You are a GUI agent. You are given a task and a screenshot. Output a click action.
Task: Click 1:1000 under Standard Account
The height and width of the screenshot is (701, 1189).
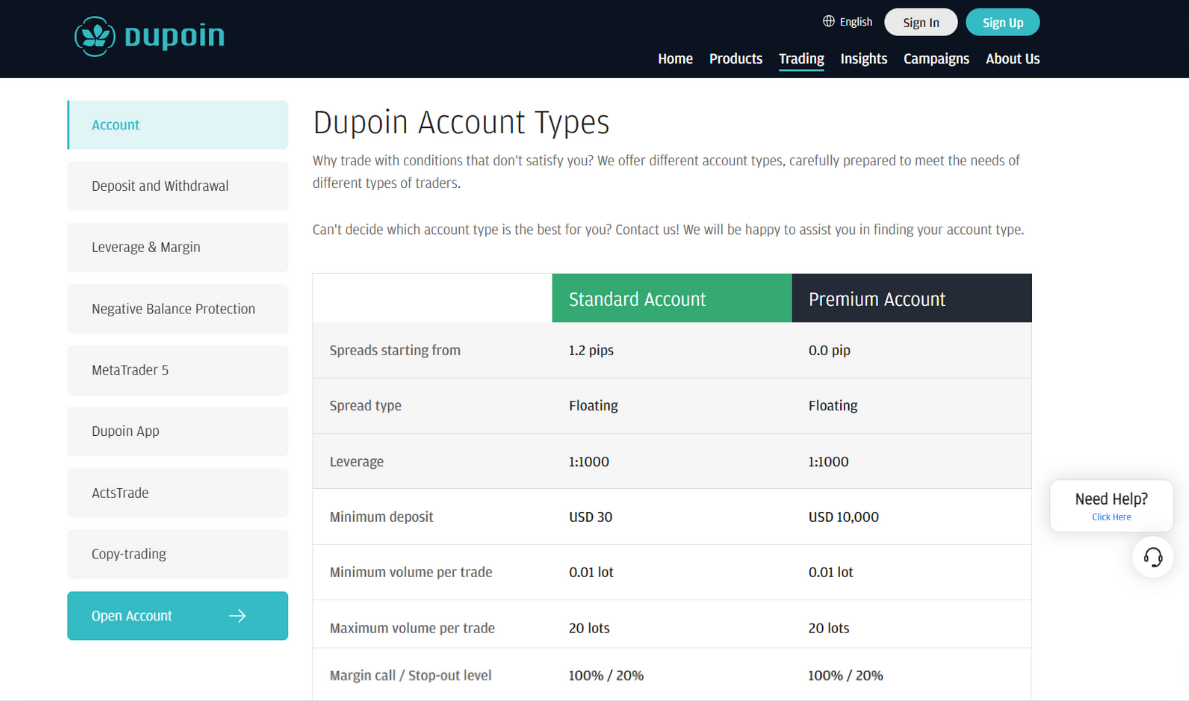pyautogui.click(x=589, y=462)
